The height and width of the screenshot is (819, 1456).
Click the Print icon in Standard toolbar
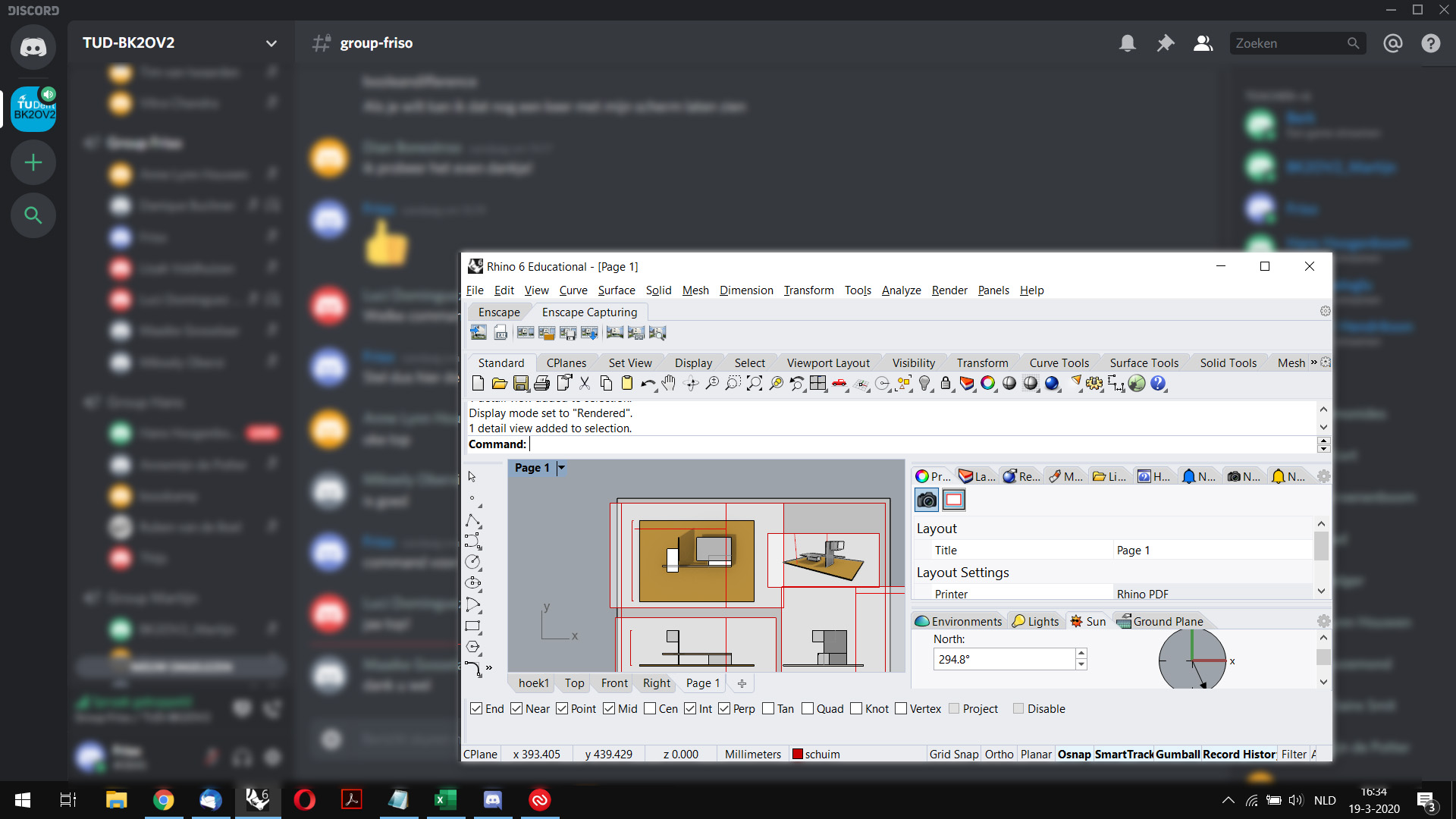click(541, 384)
